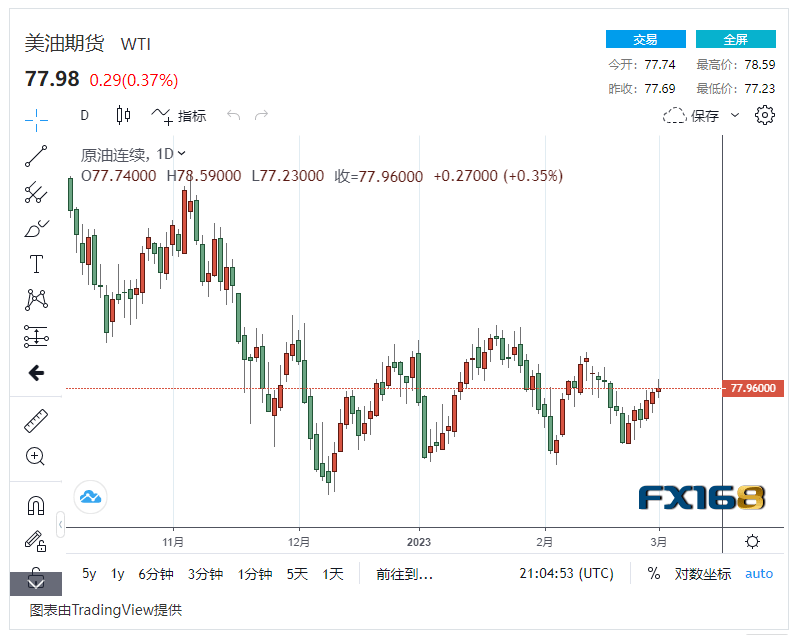Click the 交易 button
Image resolution: width=800 pixels, height=635 pixels.
click(645, 39)
